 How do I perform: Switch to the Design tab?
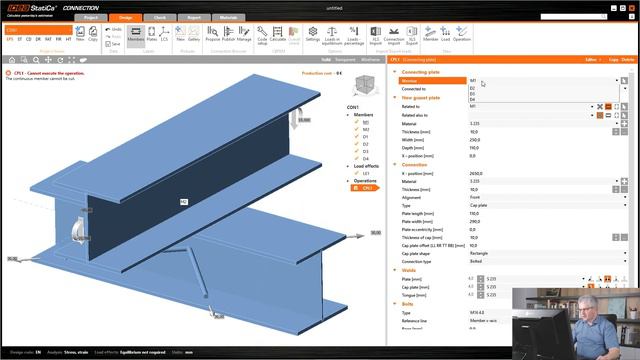coord(125,18)
